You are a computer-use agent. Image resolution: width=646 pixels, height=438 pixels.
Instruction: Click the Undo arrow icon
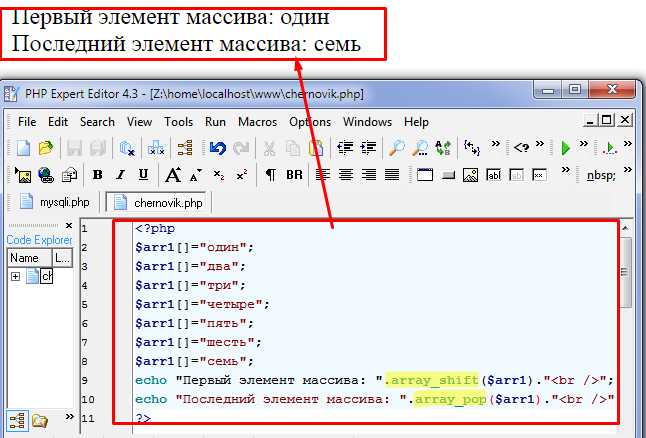217,148
